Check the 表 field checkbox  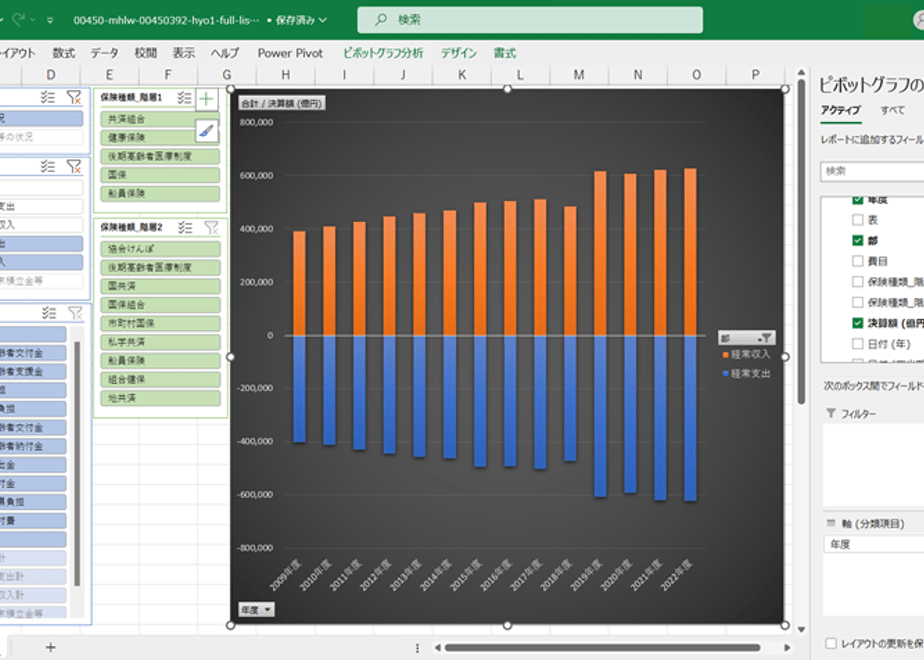[x=857, y=220]
